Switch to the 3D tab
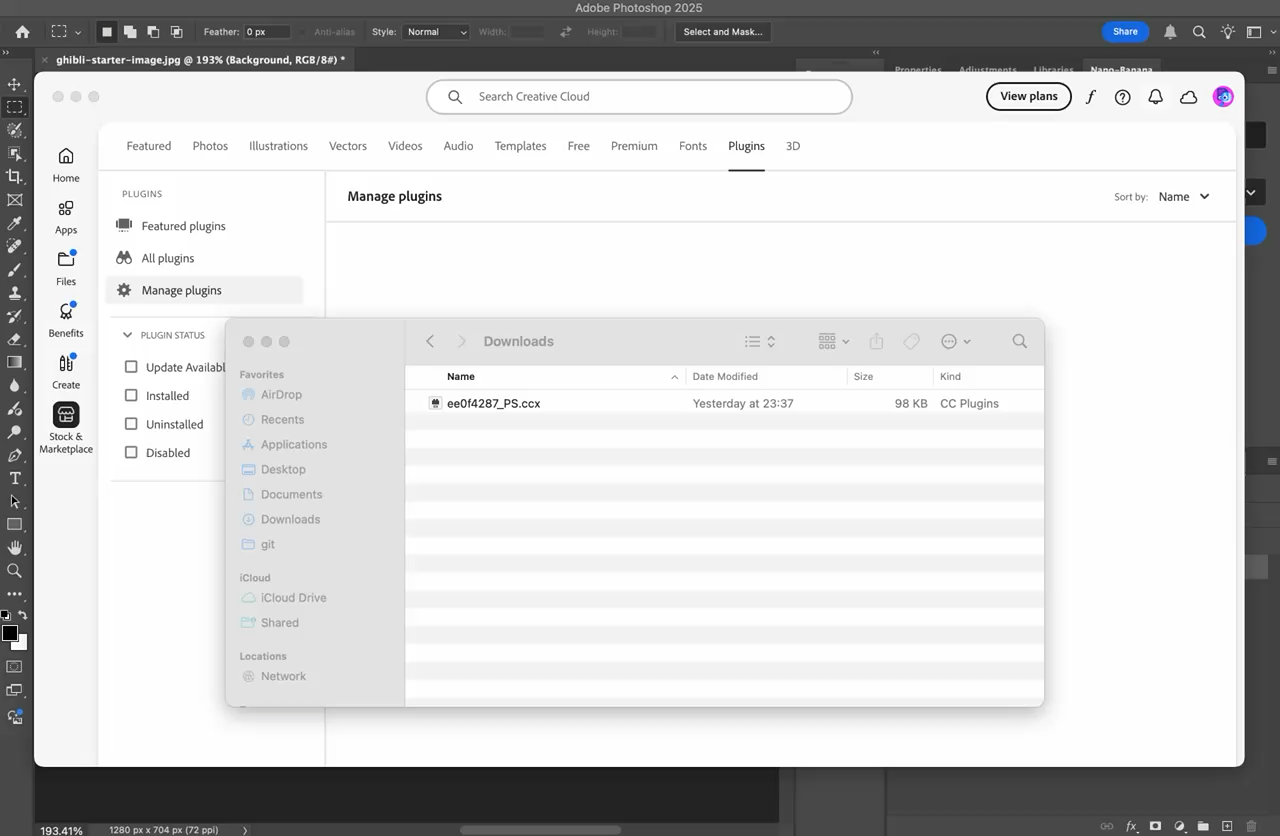1280x836 pixels. pos(793,146)
